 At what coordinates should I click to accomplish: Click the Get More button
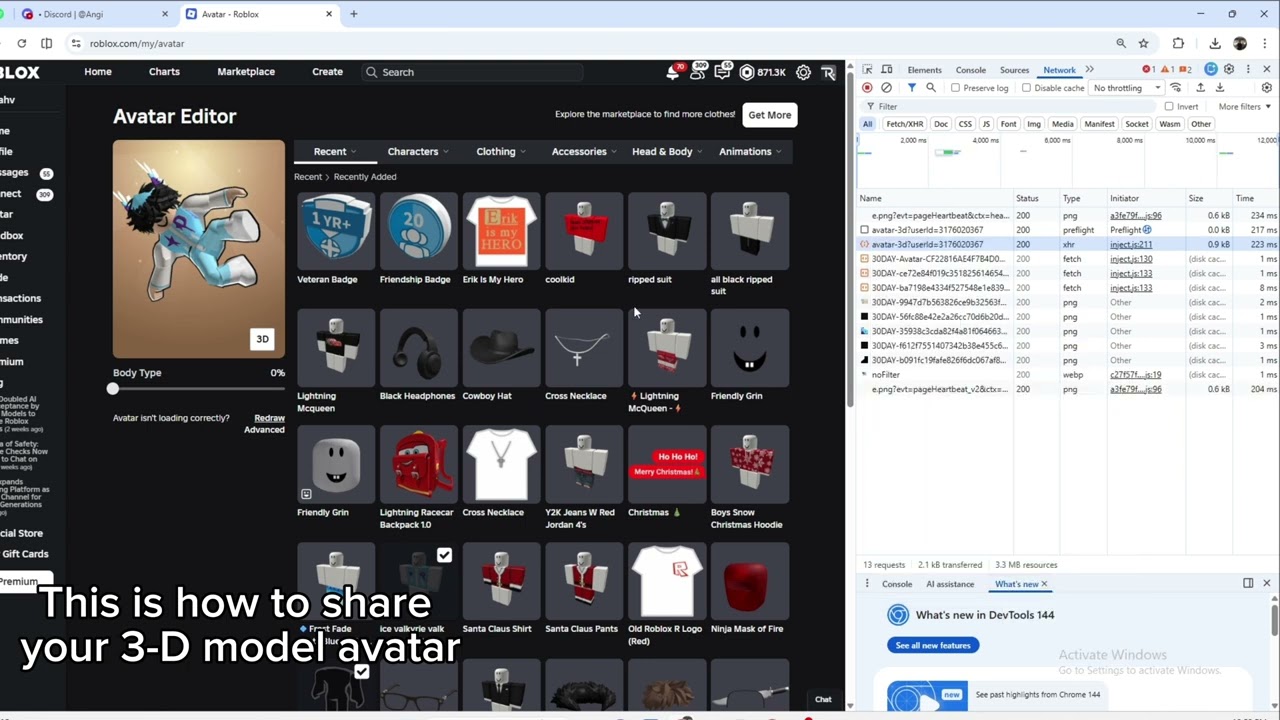pyautogui.click(x=769, y=115)
